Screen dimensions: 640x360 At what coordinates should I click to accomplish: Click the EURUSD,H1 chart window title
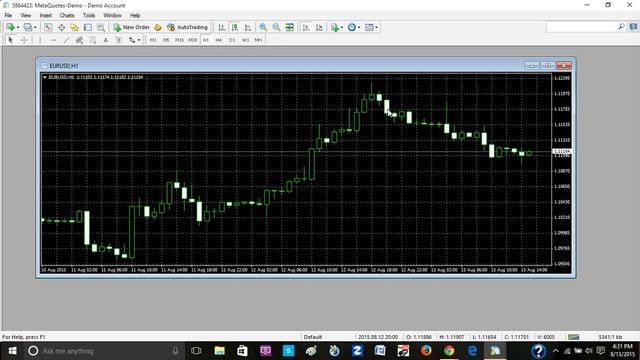(x=63, y=66)
